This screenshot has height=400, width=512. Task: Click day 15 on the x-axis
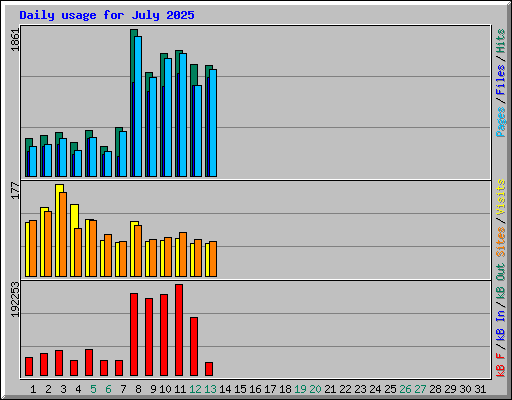point(240,389)
